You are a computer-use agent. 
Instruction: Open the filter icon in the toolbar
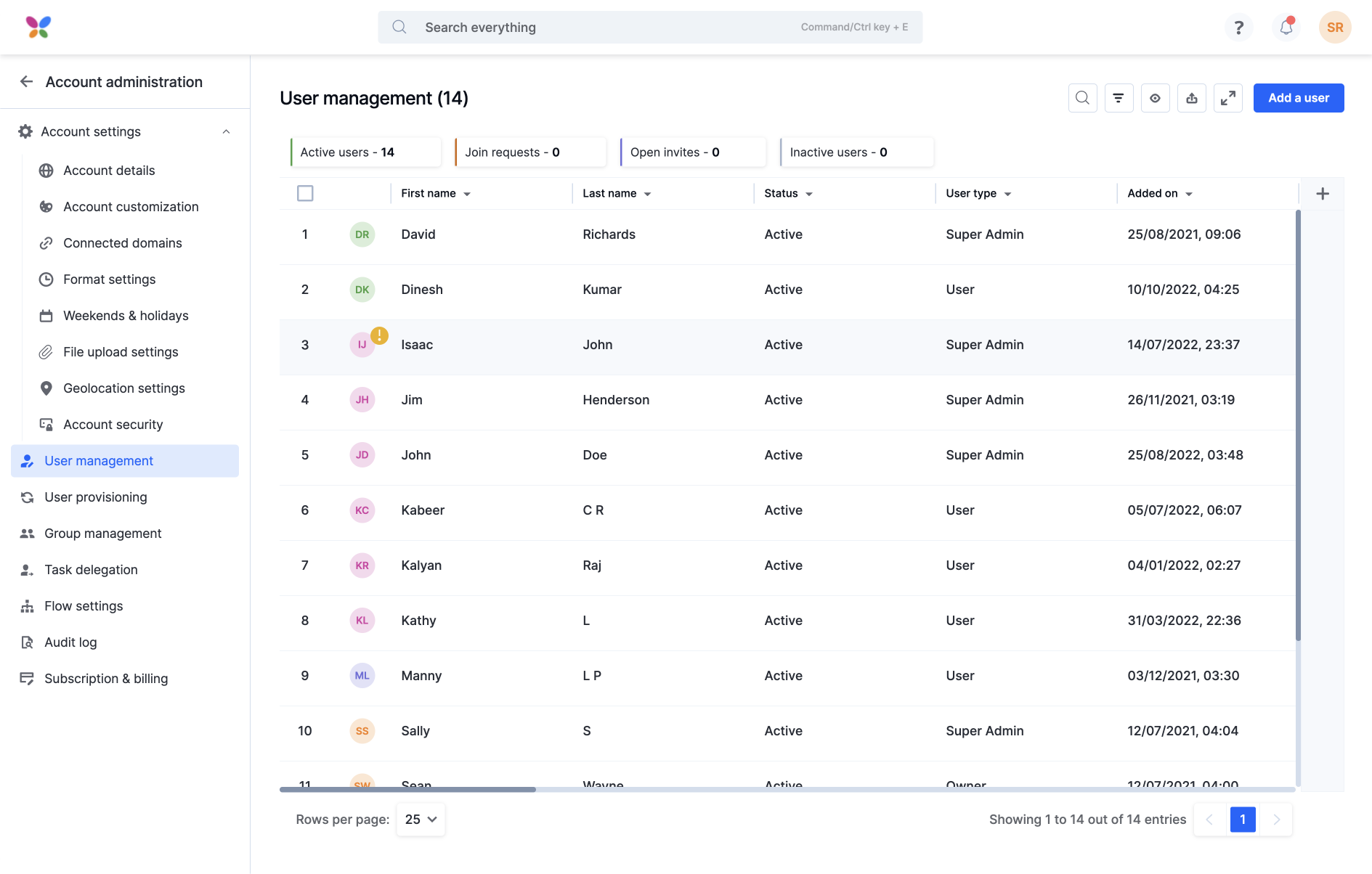pyautogui.click(x=1119, y=98)
